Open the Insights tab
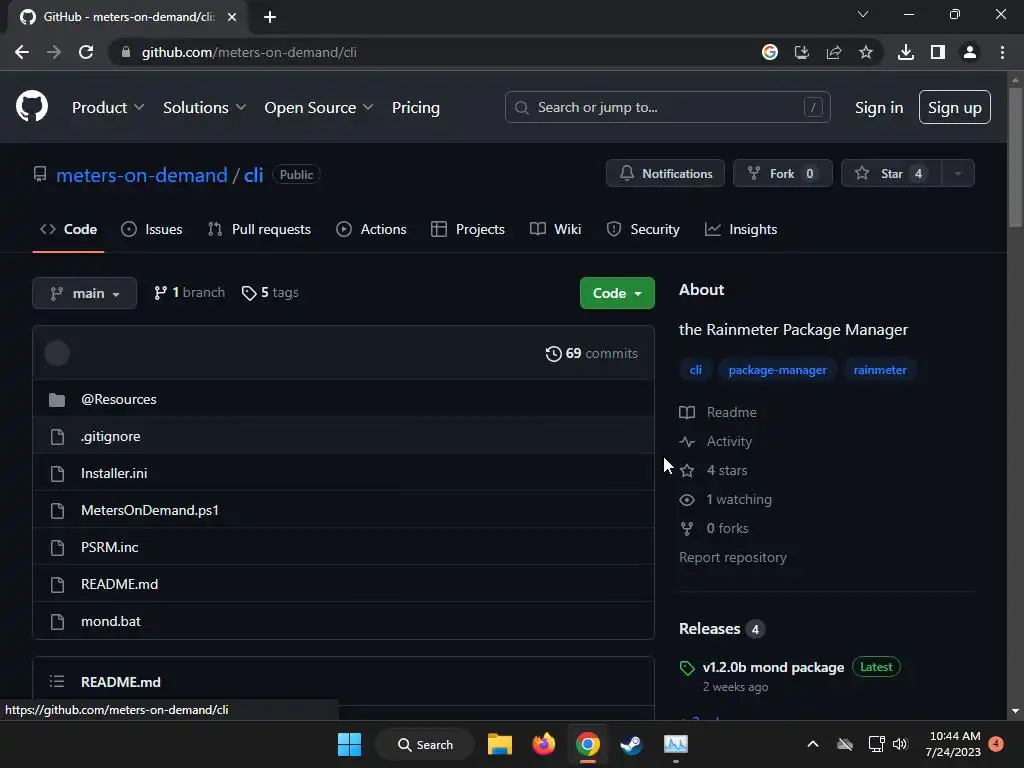Screen dimensions: 1024x768 point(741,229)
